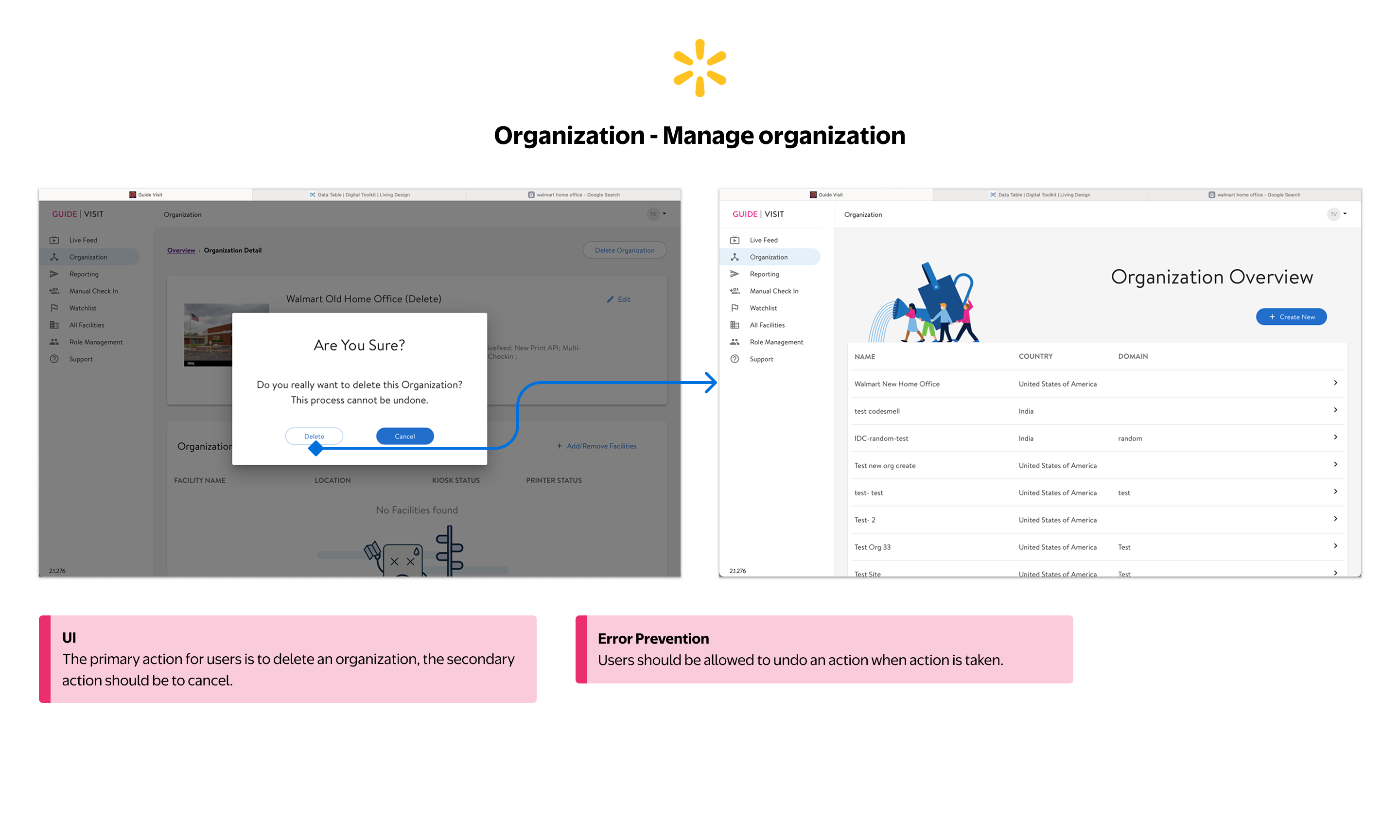1400x840 pixels.
Task: Click the pencil Edit icon on organization card
Action: coord(610,299)
